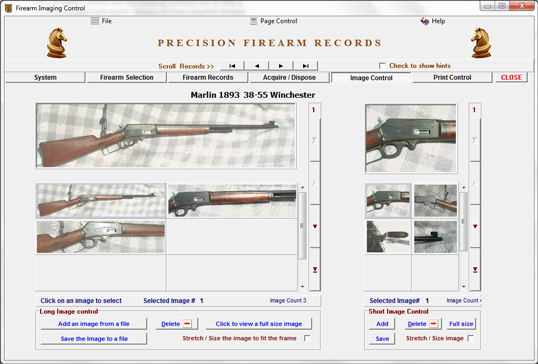
Task: Click the left chess knight logo
Action: pos(57,43)
